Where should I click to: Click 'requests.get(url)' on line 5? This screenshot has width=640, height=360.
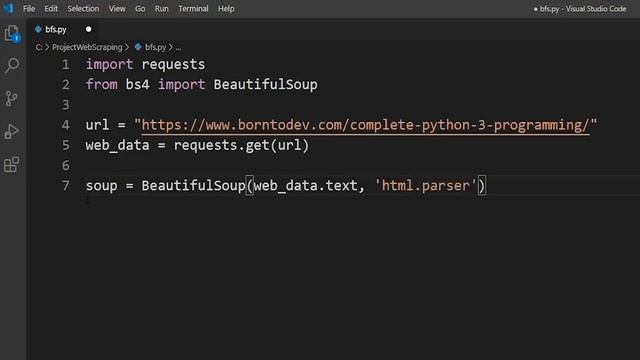click(241, 146)
